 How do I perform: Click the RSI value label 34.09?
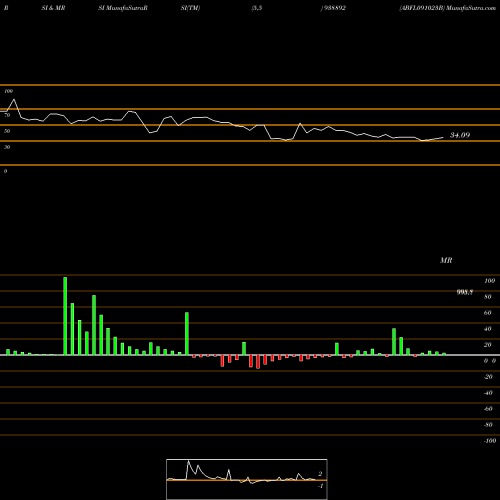pos(460,135)
